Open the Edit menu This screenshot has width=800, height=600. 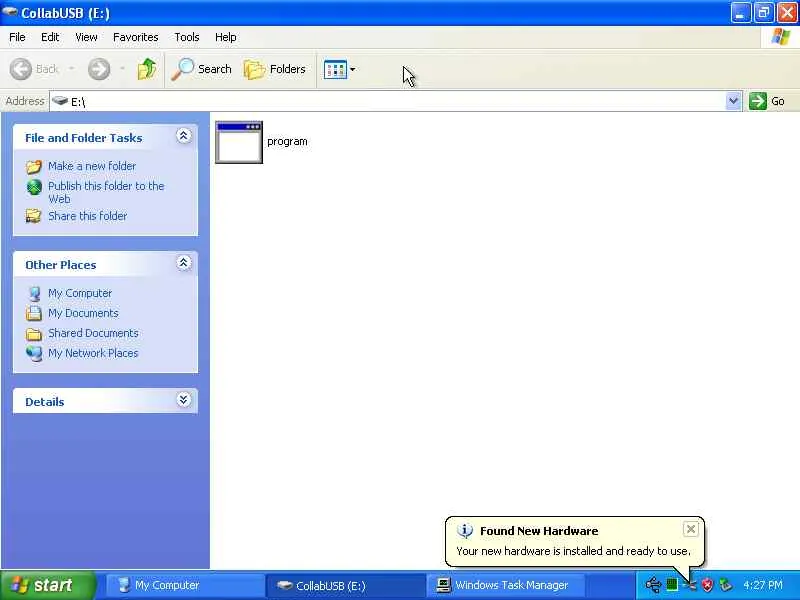(x=50, y=37)
